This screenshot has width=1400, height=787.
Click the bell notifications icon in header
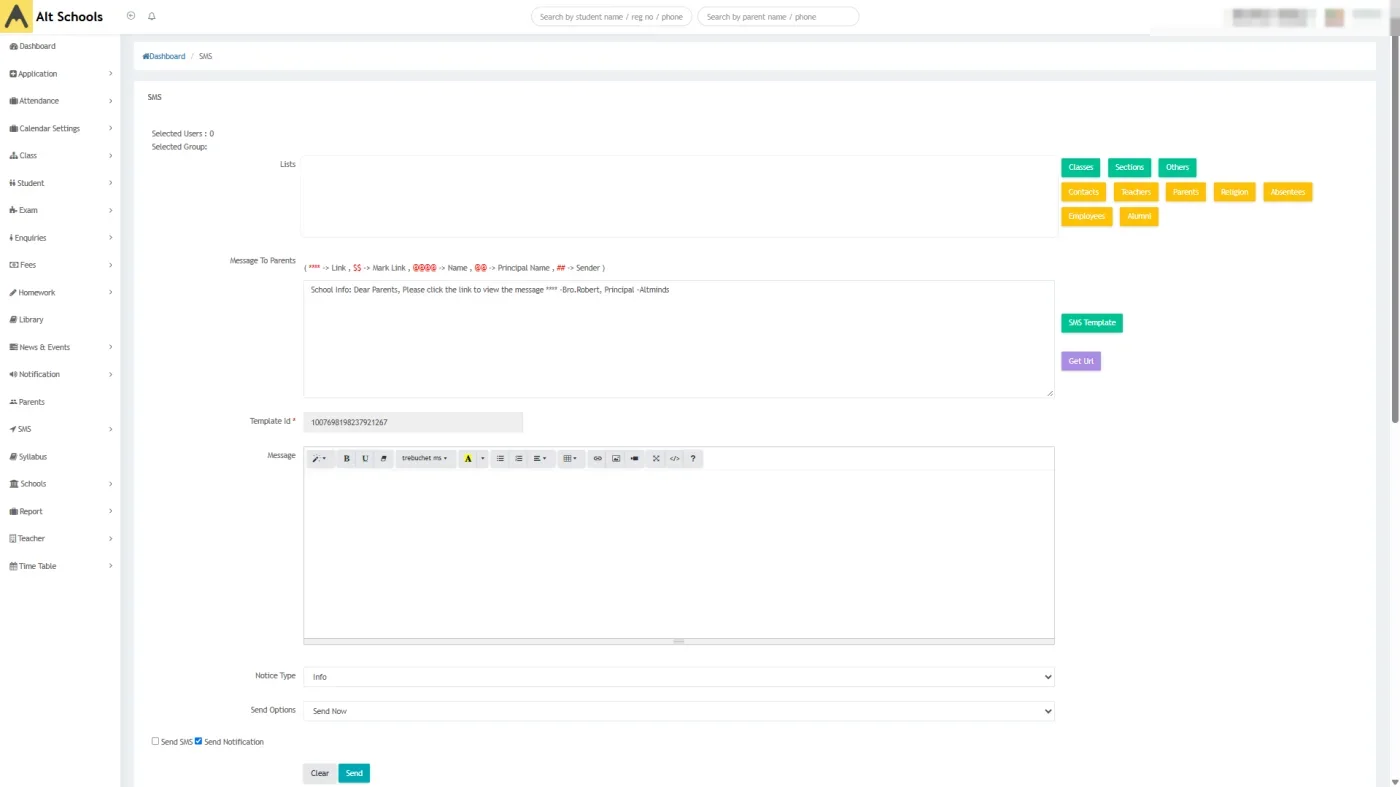pyautogui.click(x=152, y=16)
